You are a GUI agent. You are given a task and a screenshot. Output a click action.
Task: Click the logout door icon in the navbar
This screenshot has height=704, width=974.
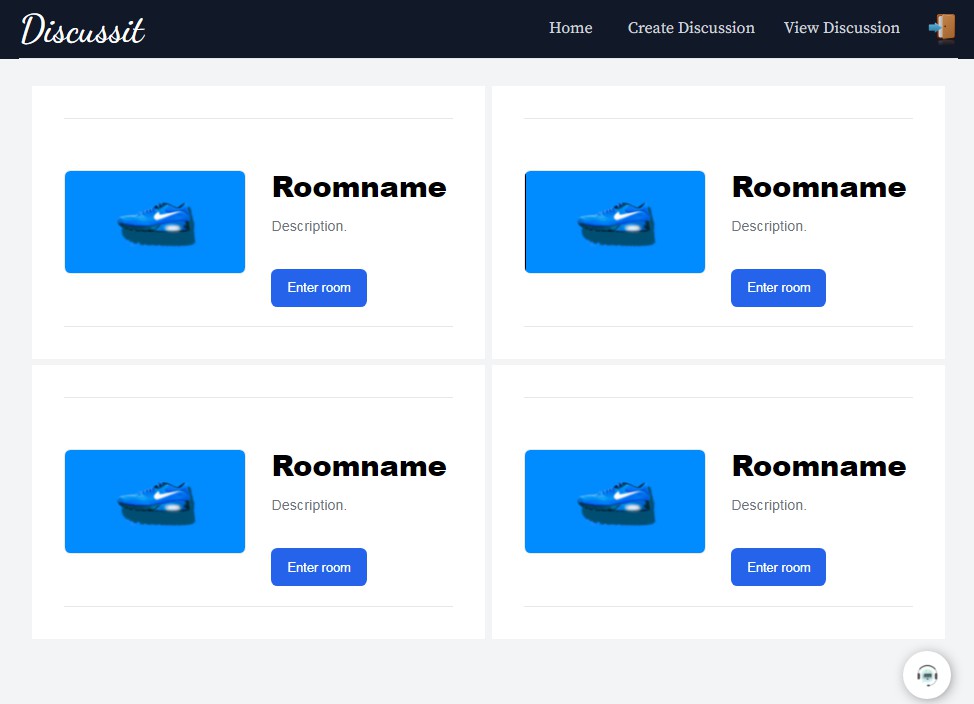pyautogui.click(x=942, y=28)
